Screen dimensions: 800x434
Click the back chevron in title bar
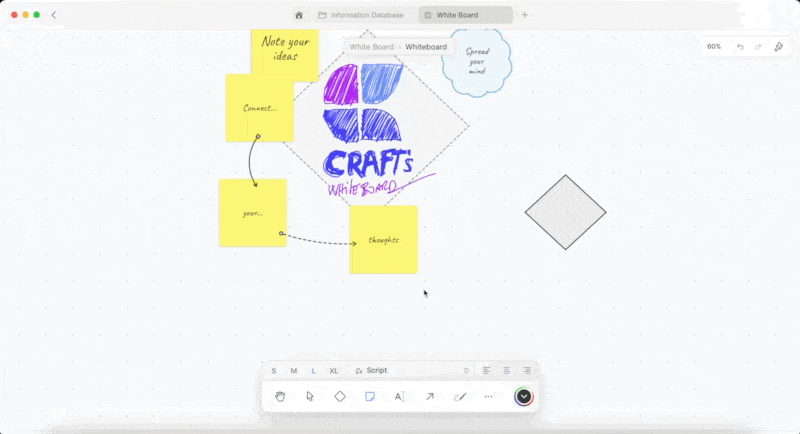tap(54, 15)
